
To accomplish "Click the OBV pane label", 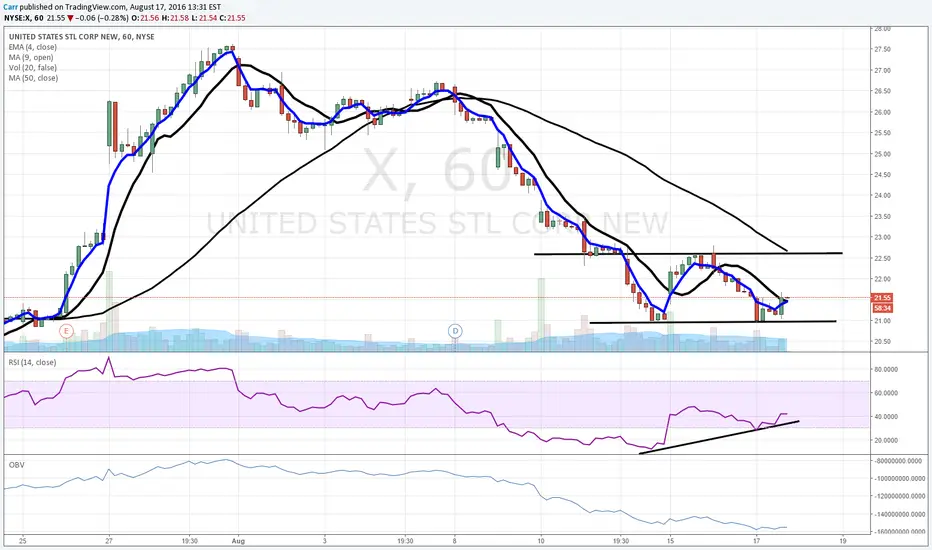I will coord(17,464).
